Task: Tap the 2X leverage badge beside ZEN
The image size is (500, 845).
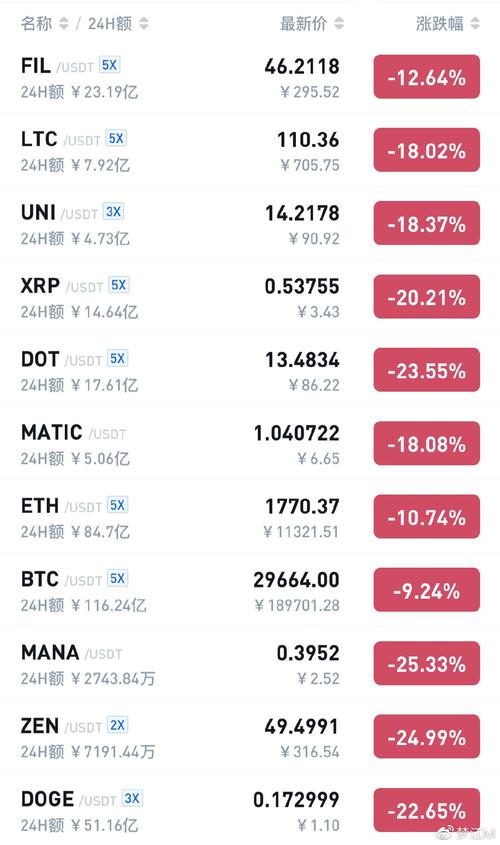Action: pyautogui.click(x=117, y=725)
